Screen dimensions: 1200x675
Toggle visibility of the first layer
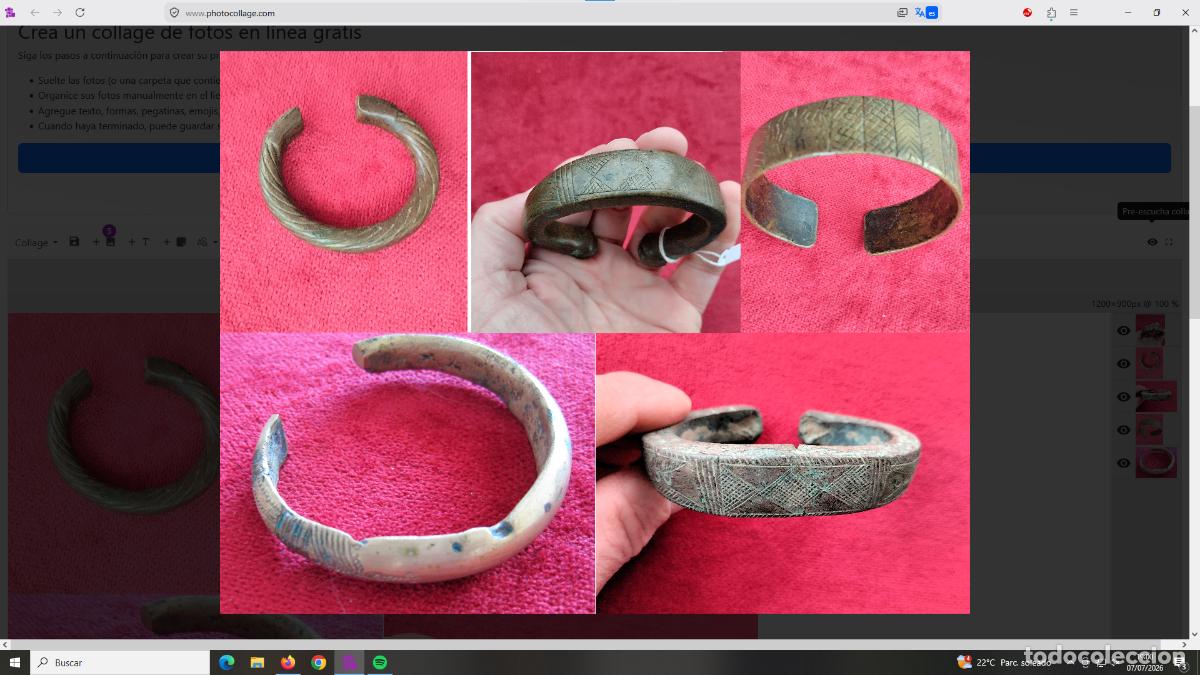1123,330
